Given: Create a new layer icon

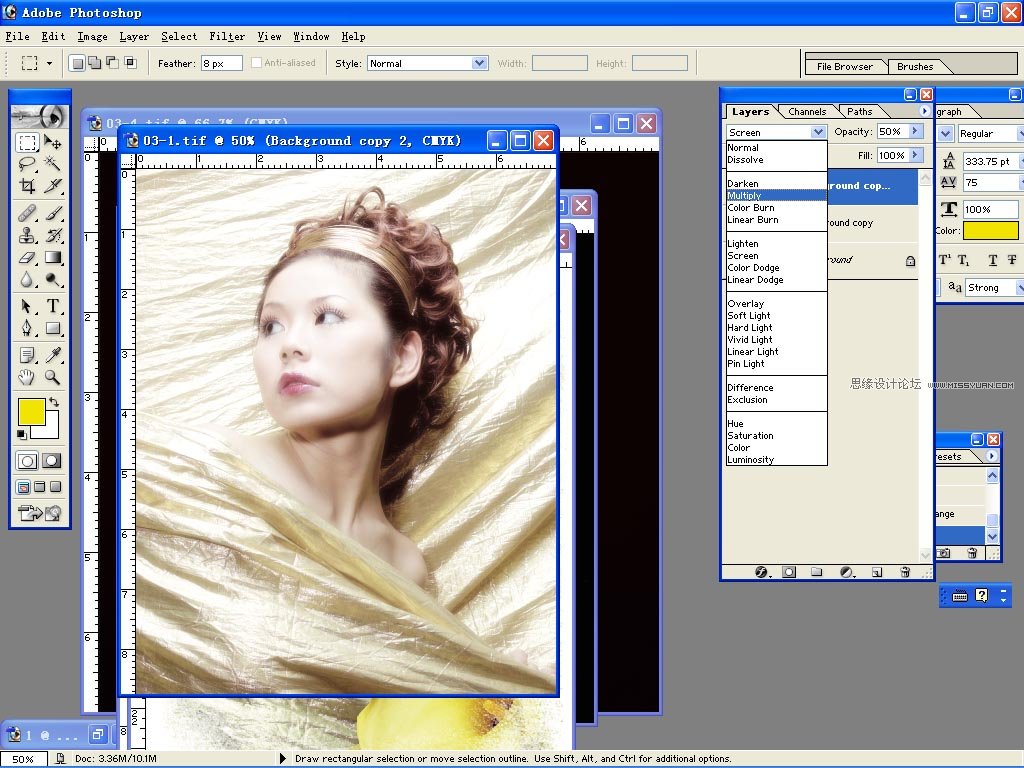Looking at the screenshot, I should [x=877, y=572].
